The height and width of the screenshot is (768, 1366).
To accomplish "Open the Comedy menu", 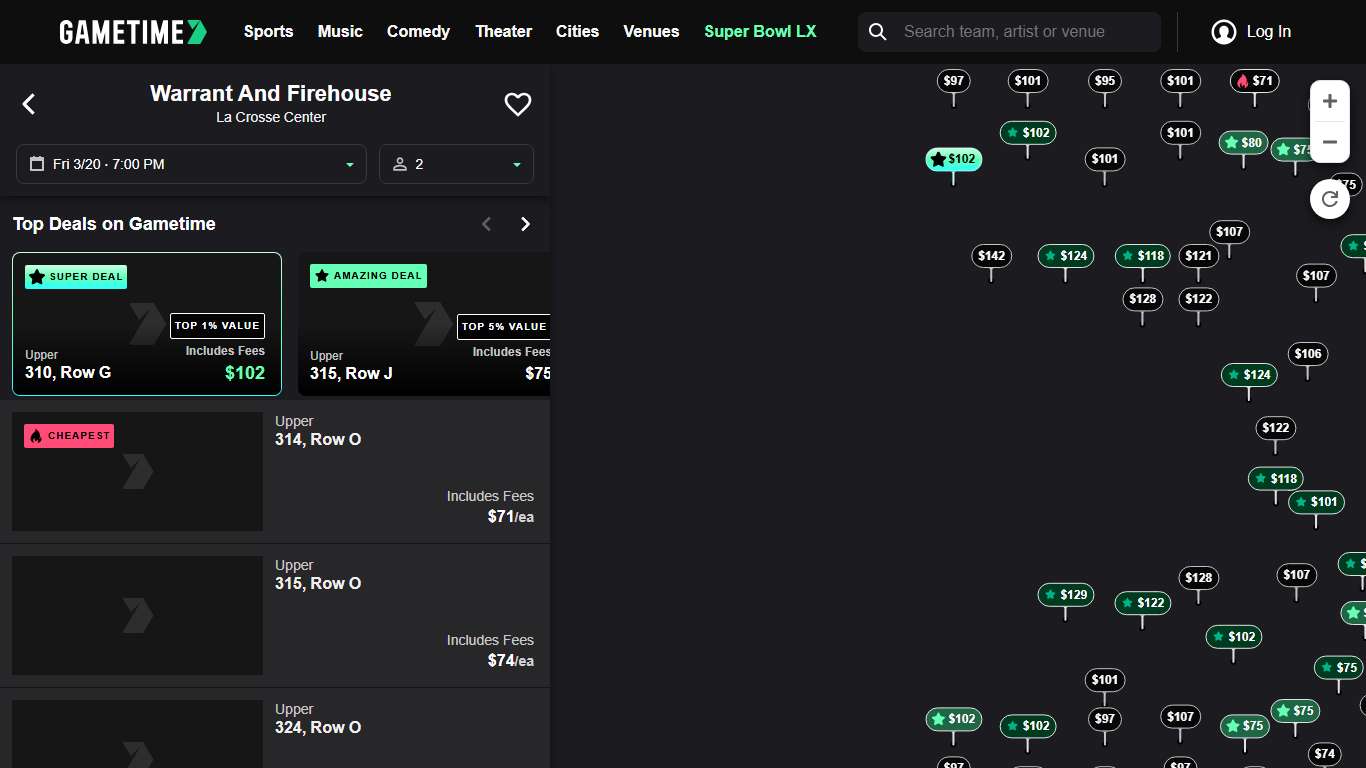I will 418,32.
